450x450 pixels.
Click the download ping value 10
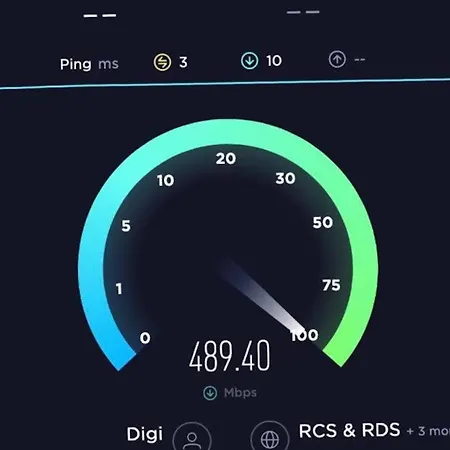click(x=274, y=61)
